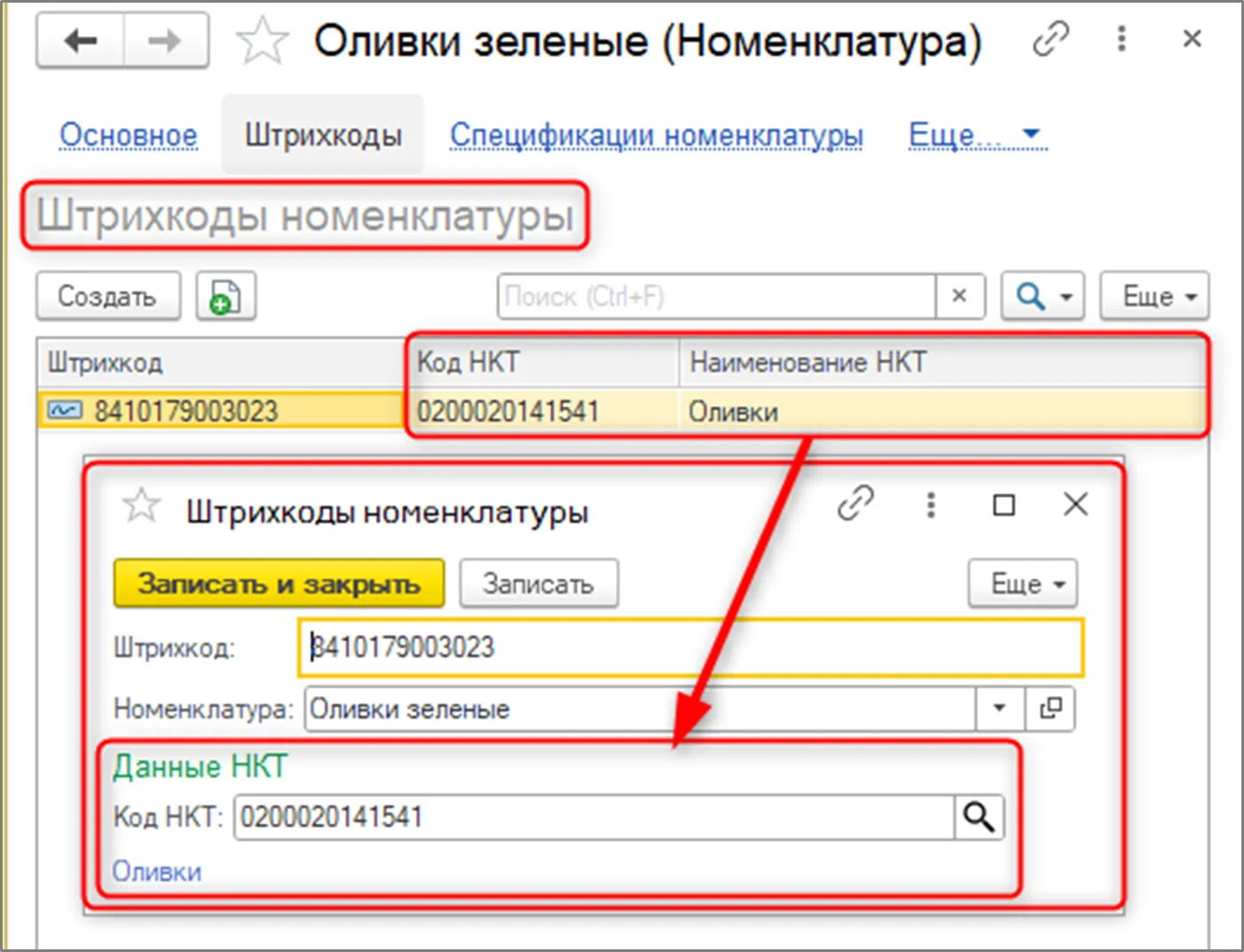Click the Создать button
Viewport: 1244px width, 952px height.
[107, 295]
